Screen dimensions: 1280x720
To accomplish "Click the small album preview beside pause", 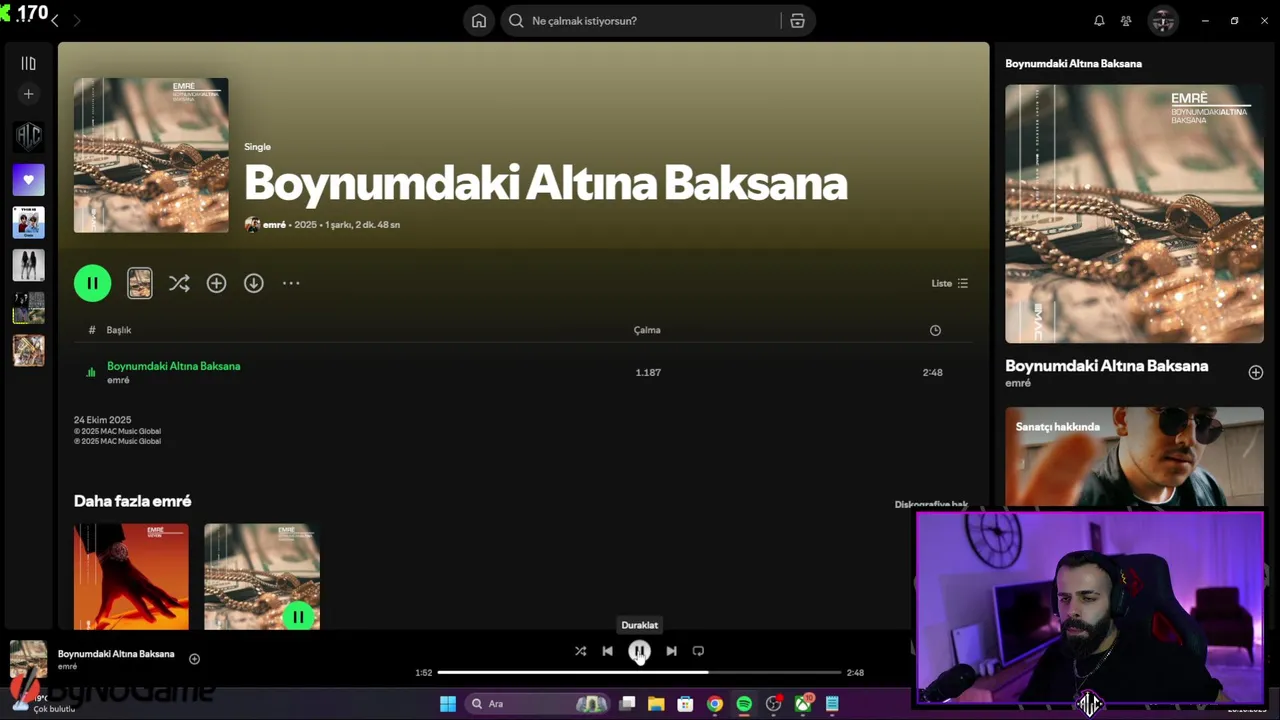I will (x=140, y=283).
